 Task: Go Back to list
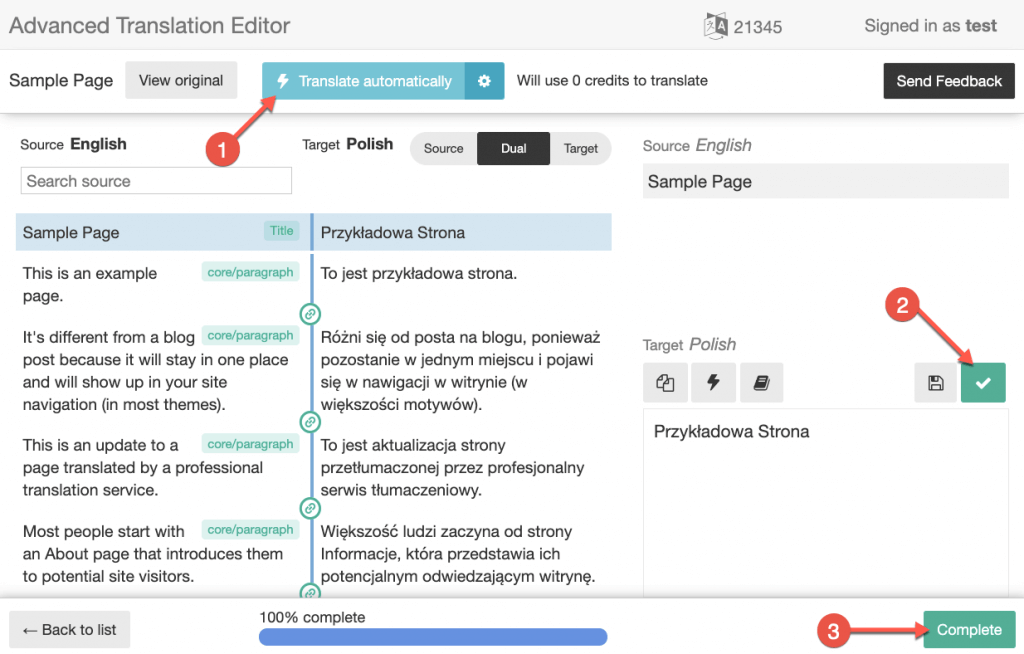point(68,629)
